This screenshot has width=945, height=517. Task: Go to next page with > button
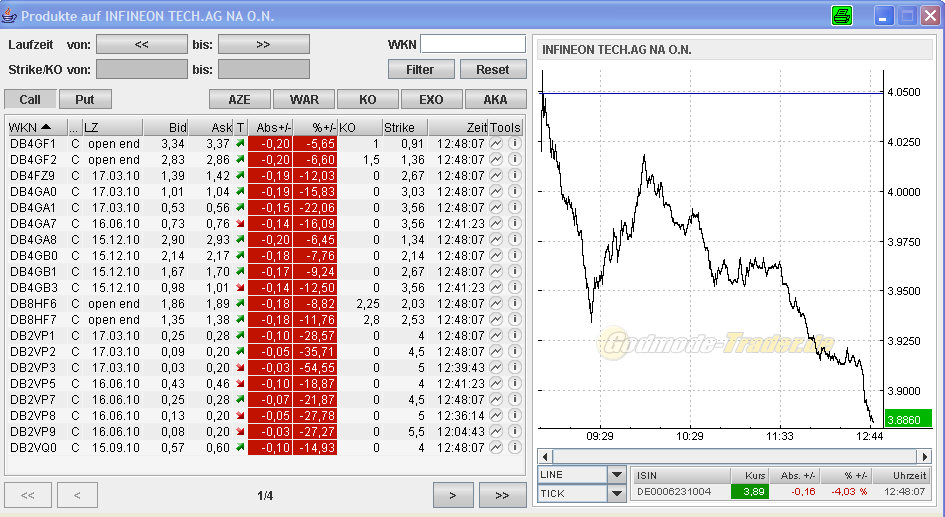click(x=453, y=495)
